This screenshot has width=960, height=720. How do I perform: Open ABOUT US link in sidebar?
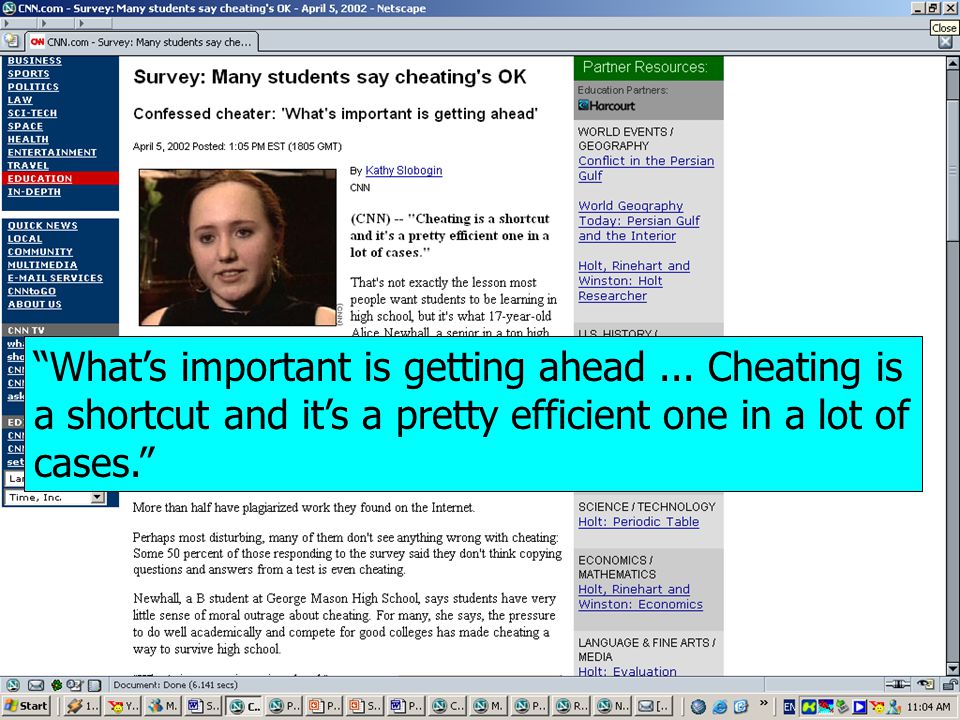pos(34,304)
